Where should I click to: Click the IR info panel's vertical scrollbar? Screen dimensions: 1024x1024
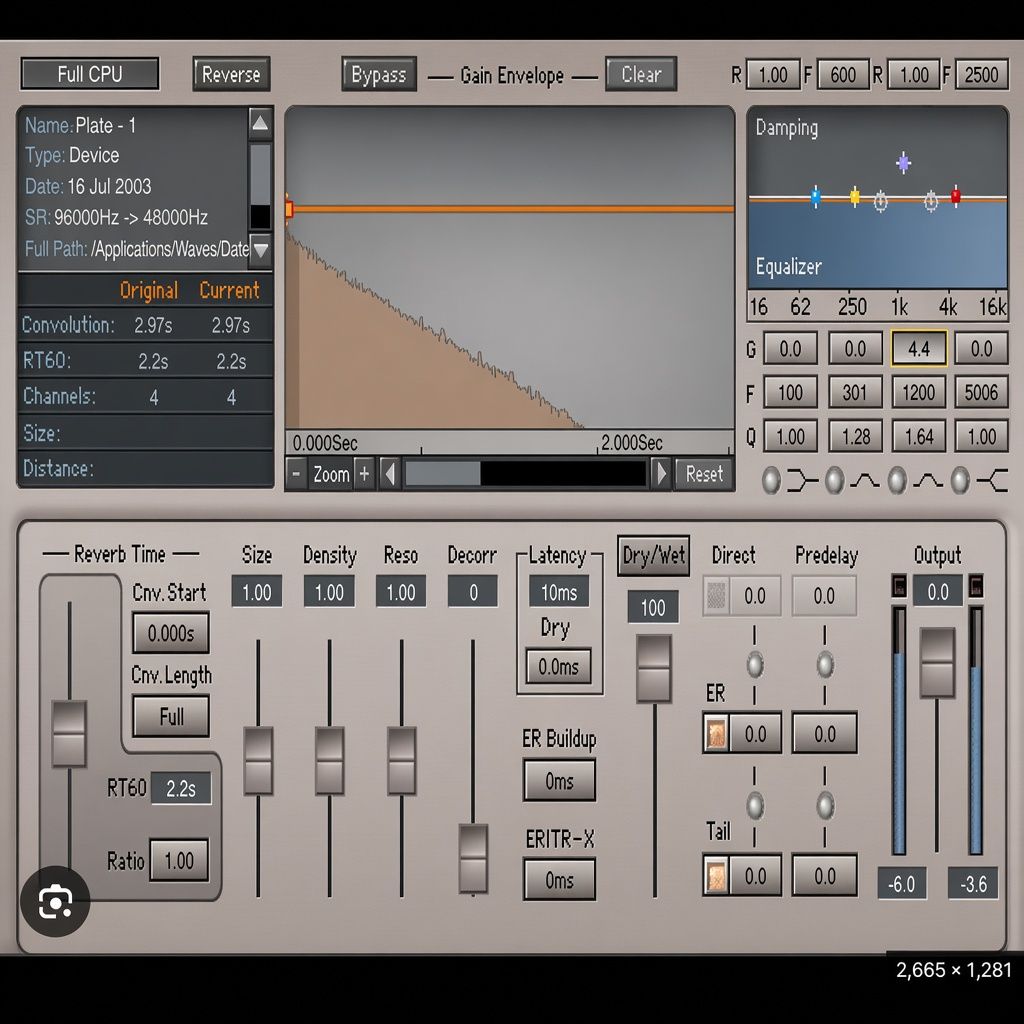(260, 185)
